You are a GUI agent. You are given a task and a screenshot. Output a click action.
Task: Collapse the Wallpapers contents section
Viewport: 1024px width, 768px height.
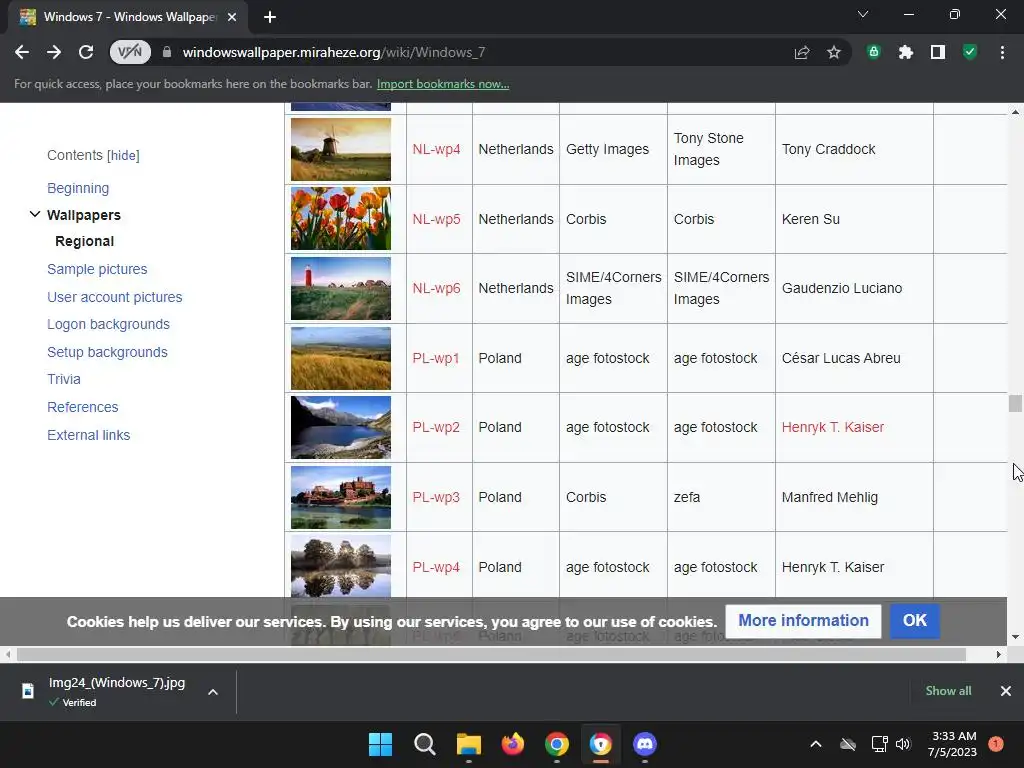(x=35, y=214)
